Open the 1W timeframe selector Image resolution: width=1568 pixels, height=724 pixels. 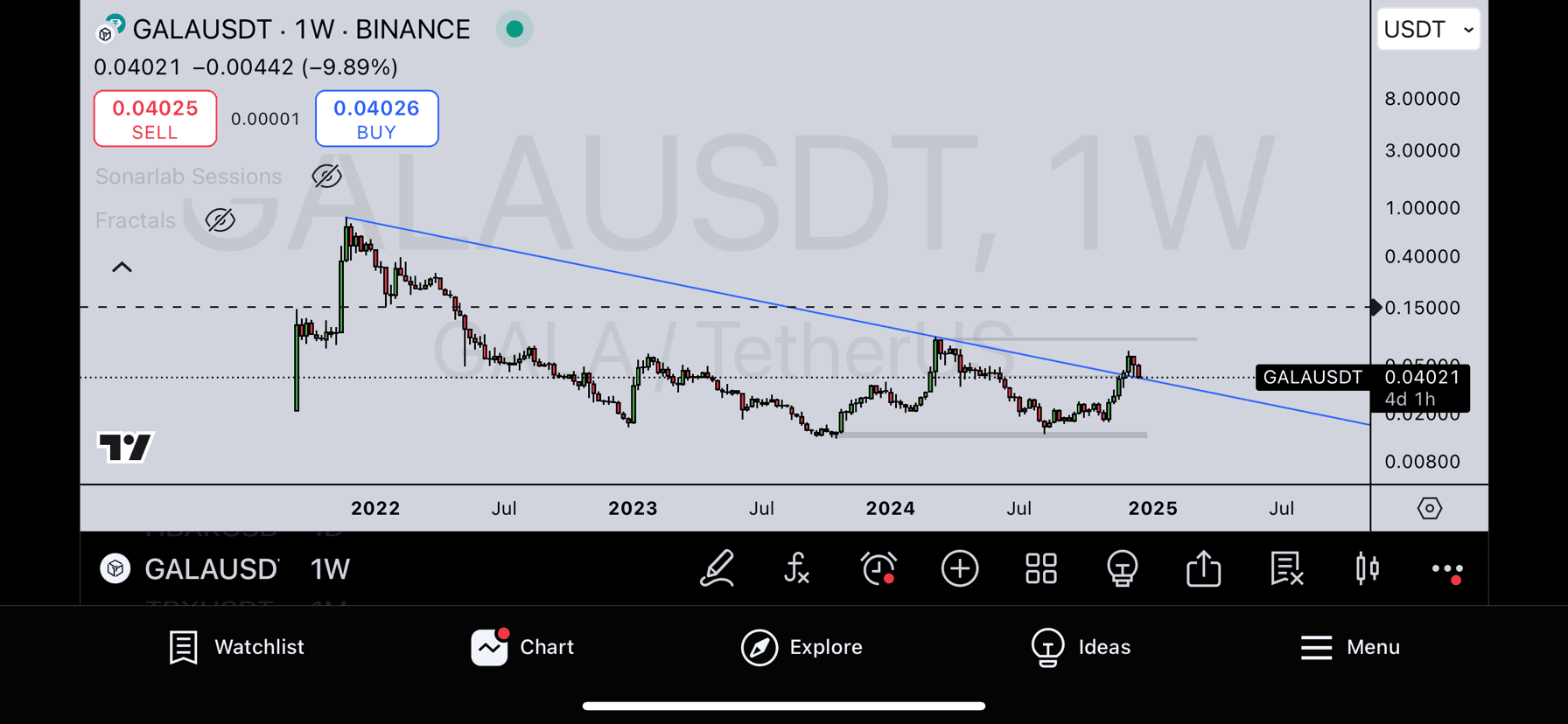pyautogui.click(x=330, y=569)
